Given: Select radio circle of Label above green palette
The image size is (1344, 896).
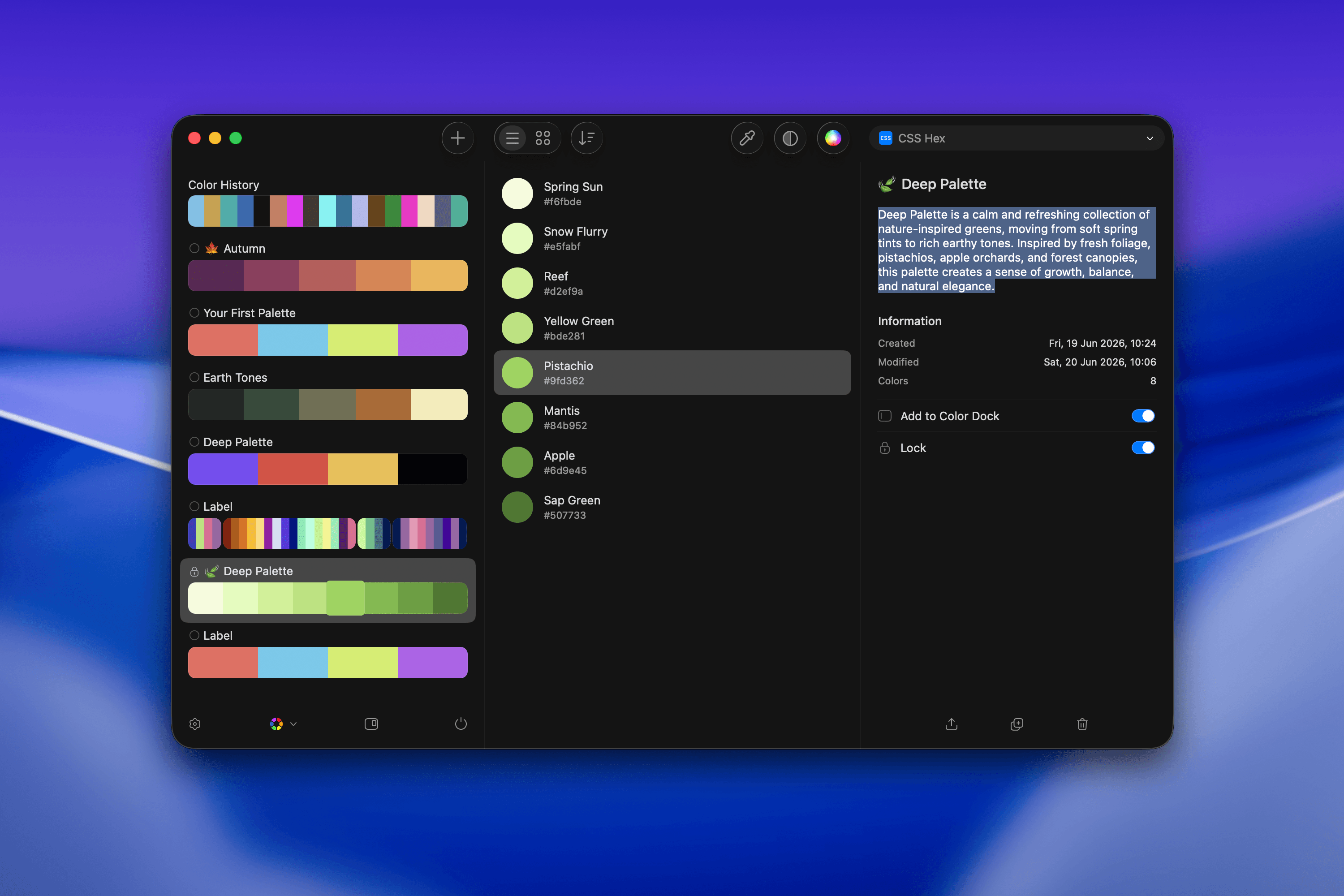Looking at the screenshot, I should [x=194, y=506].
